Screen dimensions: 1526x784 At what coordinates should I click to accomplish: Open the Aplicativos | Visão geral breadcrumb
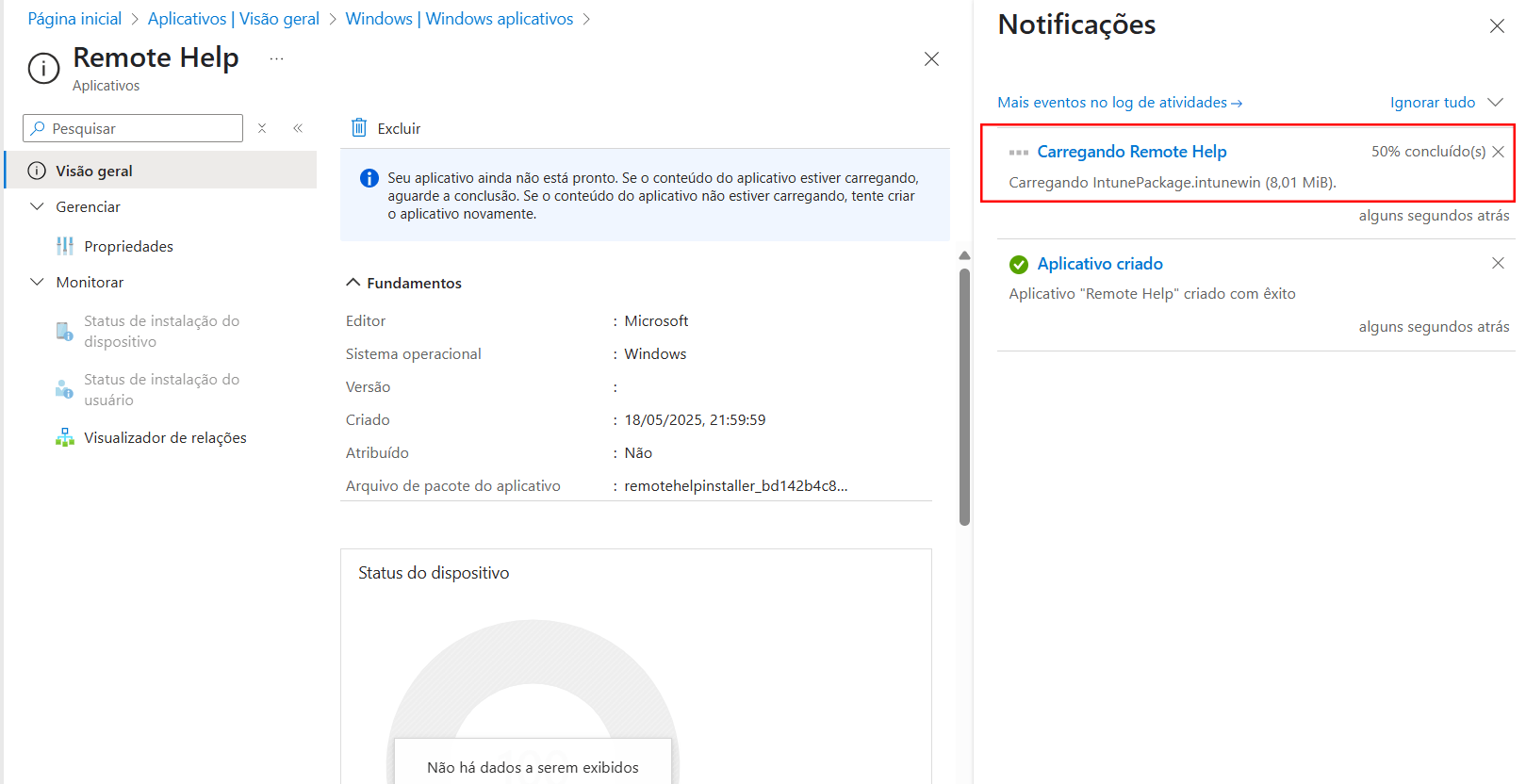pyautogui.click(x=233, y=19)
